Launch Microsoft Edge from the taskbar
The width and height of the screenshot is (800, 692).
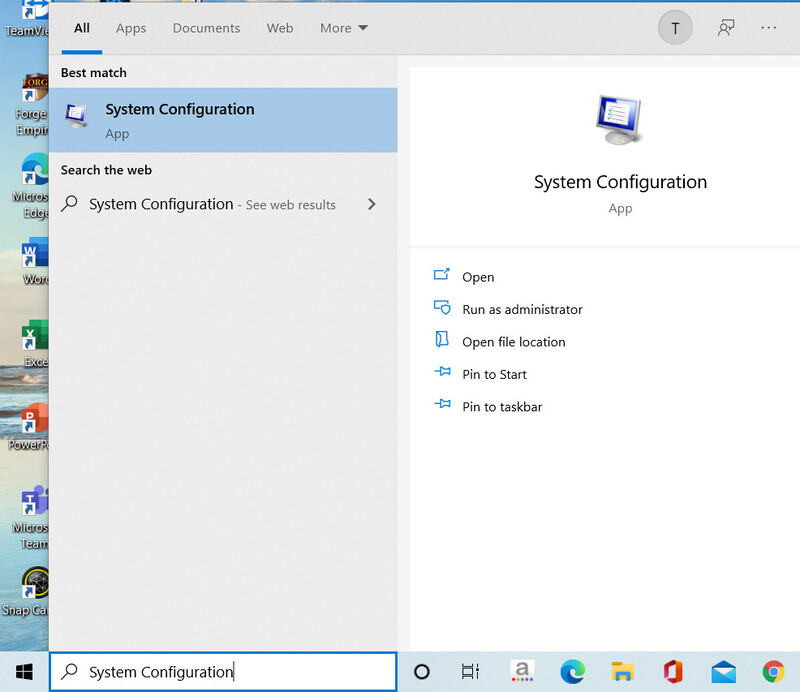(572, 672)
